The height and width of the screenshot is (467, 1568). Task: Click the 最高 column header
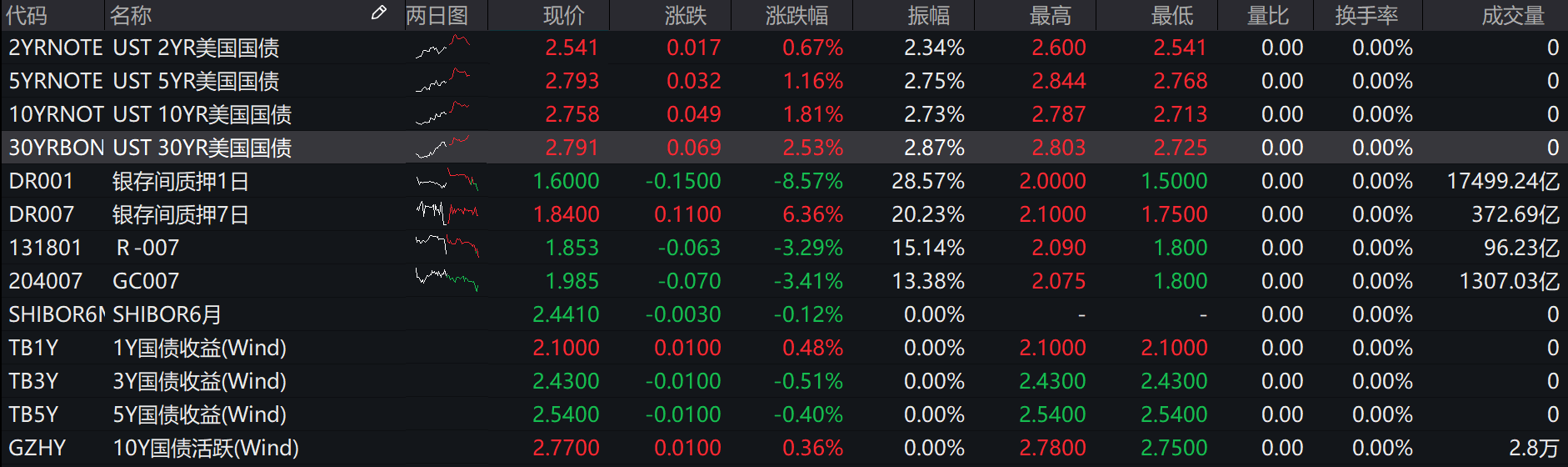pos(1050,15)
